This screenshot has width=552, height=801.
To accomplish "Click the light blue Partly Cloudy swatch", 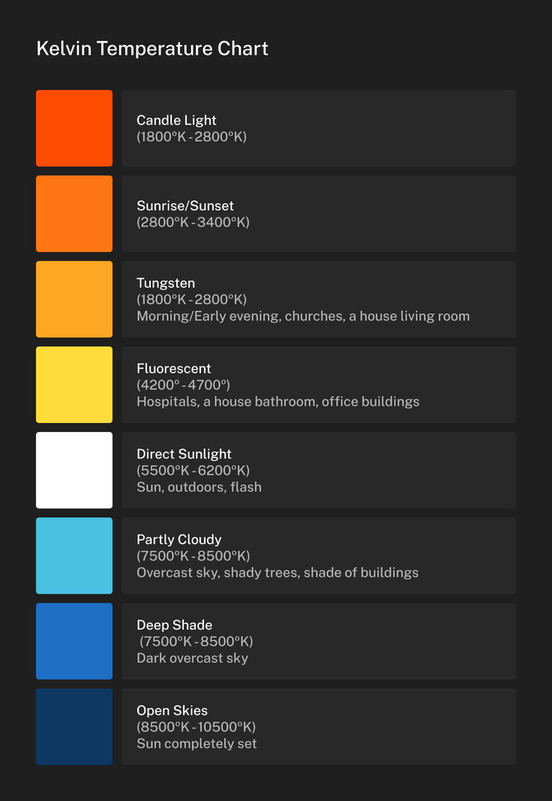I will (74, 556).
